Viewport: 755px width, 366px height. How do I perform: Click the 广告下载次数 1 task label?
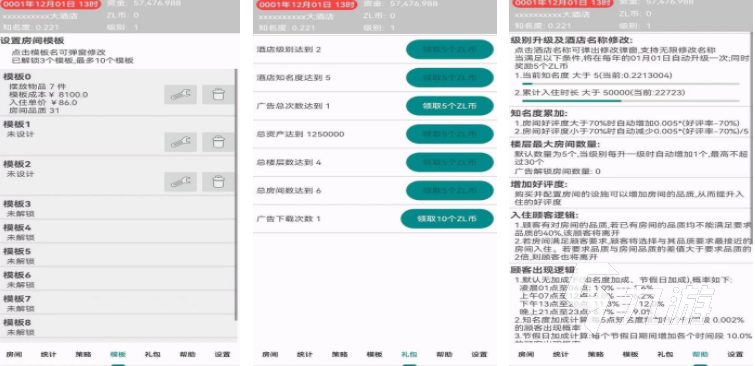pyautogui.click(x=288, y=219)
